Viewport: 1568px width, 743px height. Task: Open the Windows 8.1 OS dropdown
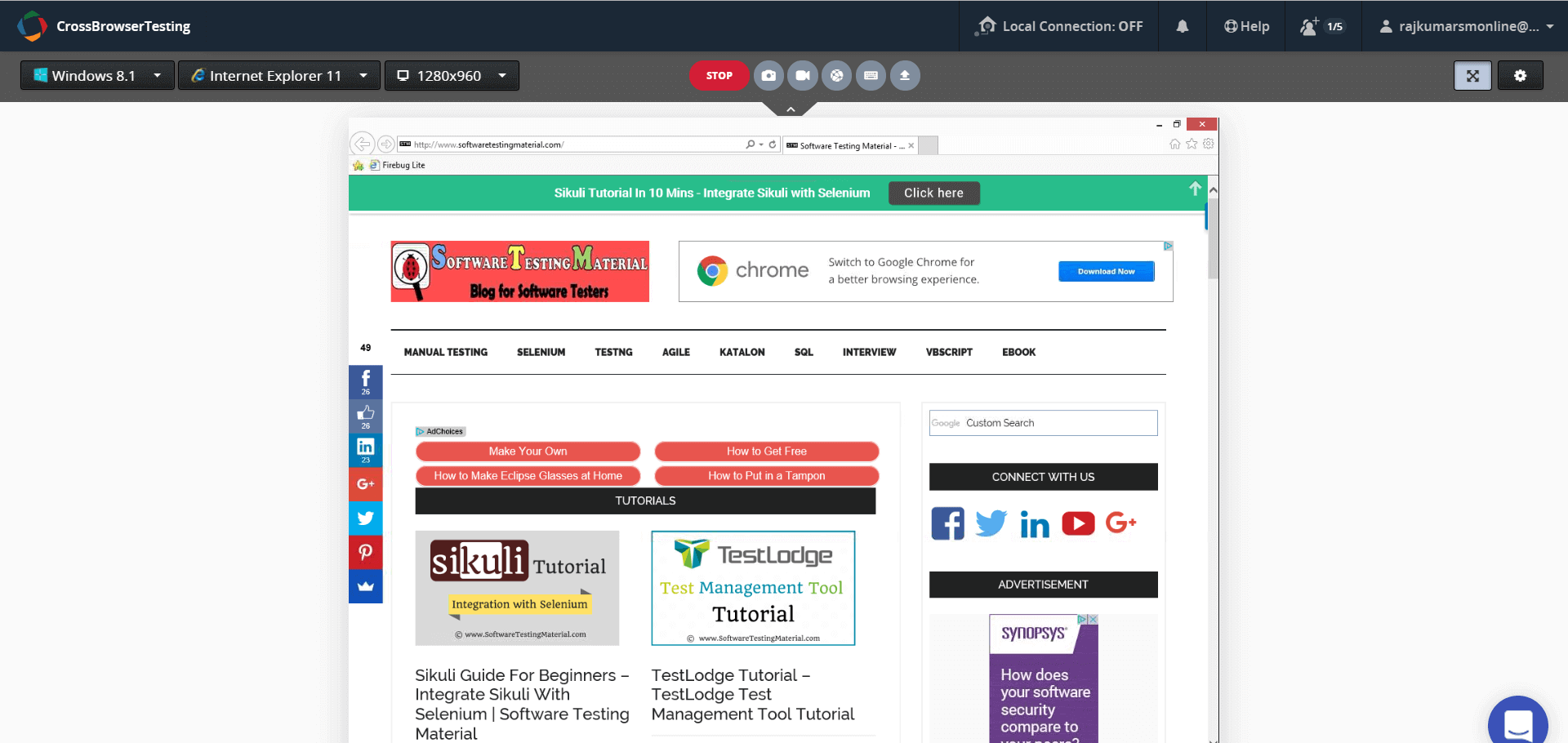click(x=97, y=75)
